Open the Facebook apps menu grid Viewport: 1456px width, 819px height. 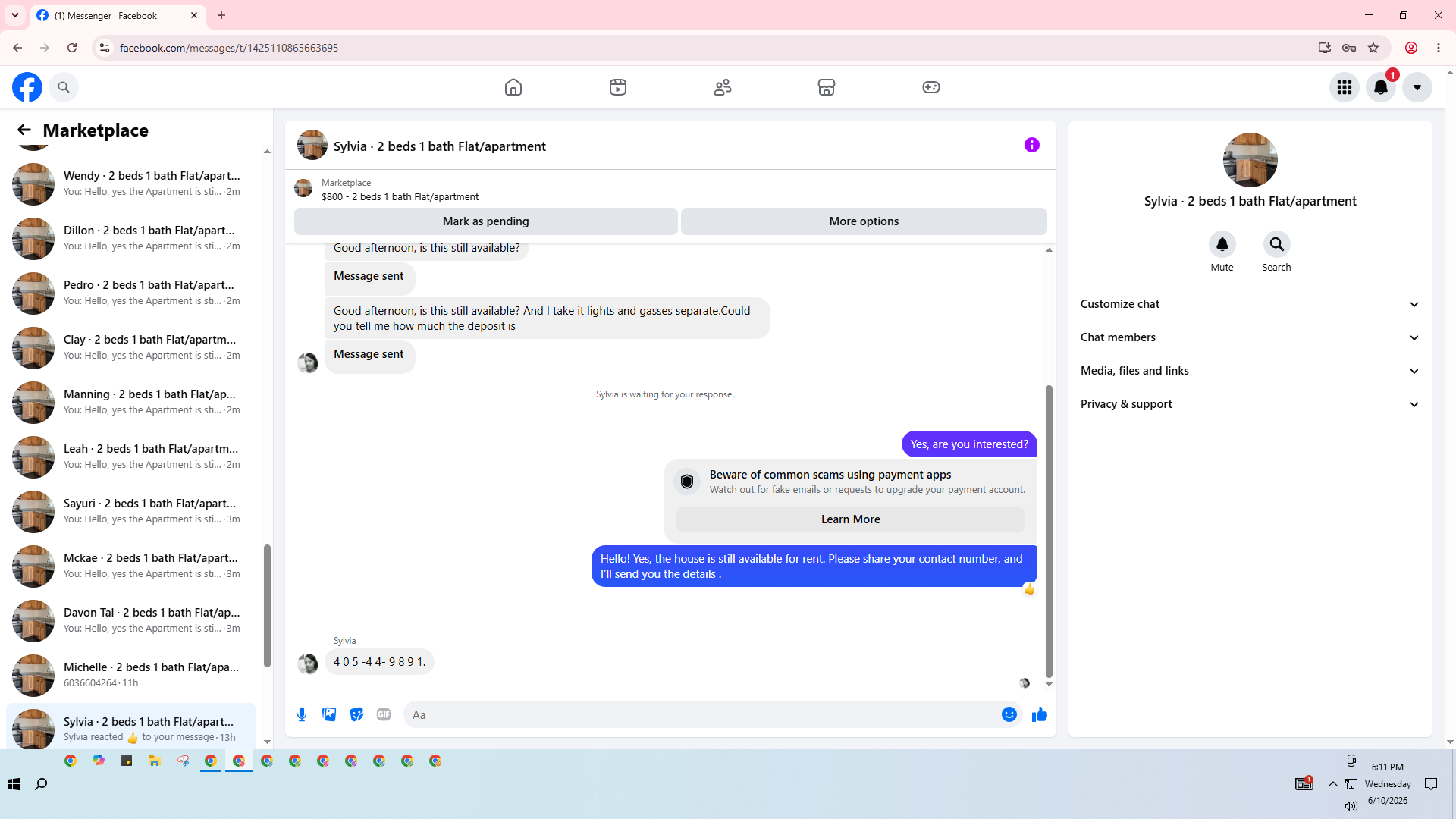[1345, 87]
